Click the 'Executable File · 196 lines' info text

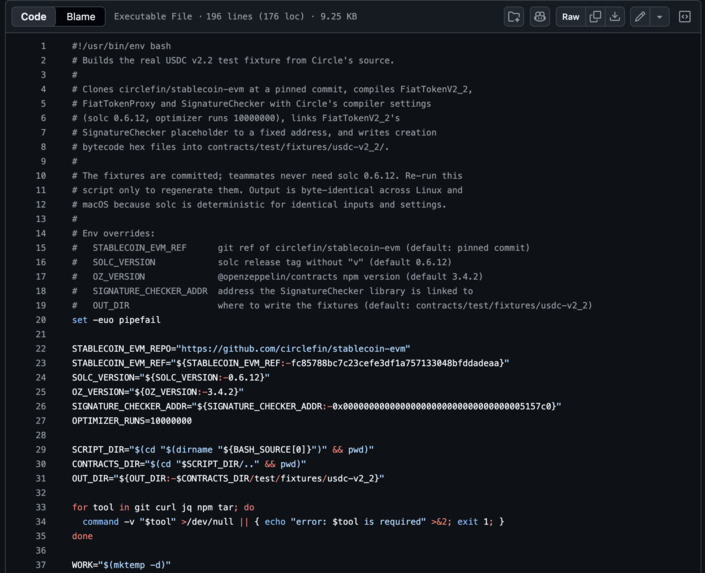236,17
